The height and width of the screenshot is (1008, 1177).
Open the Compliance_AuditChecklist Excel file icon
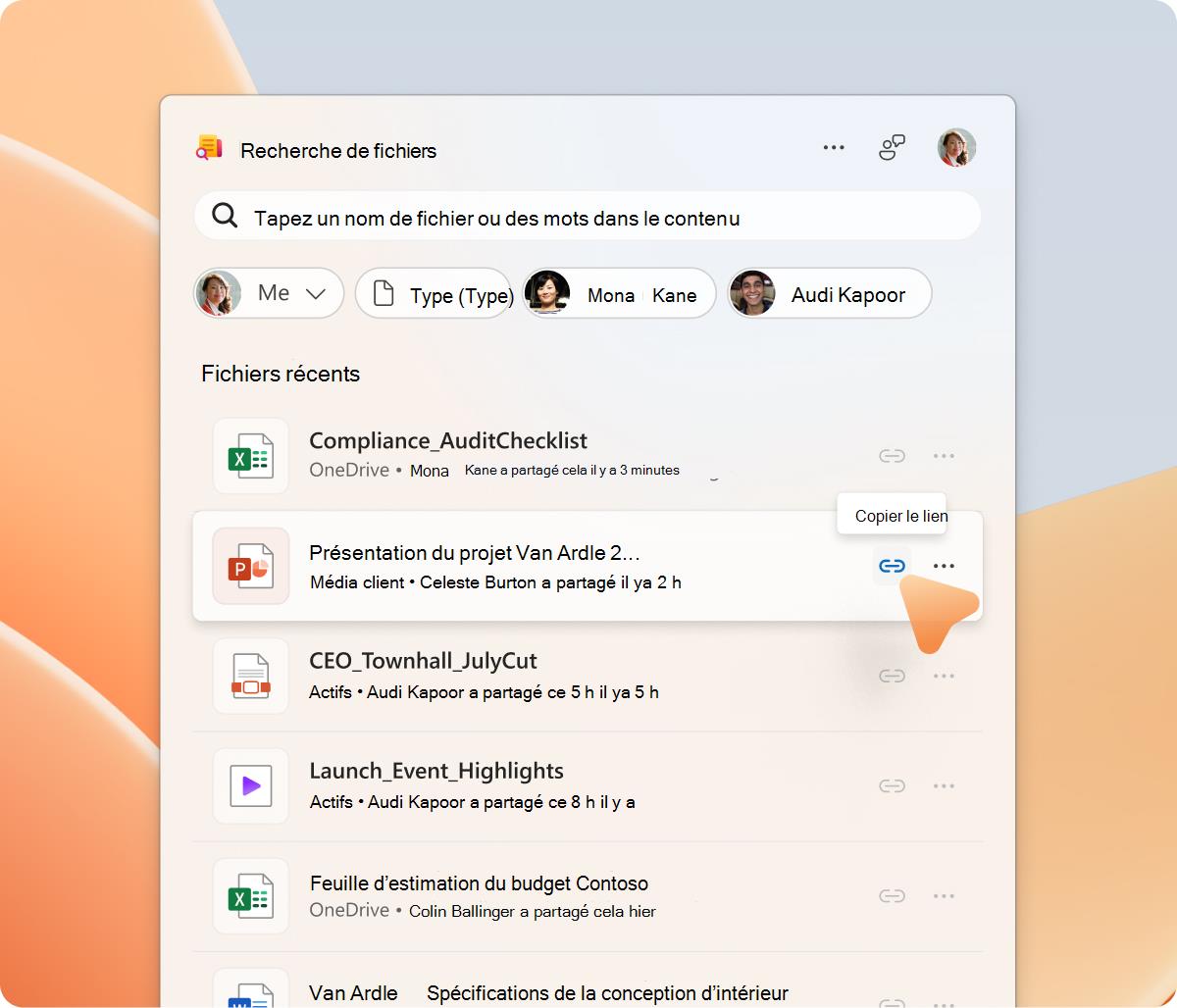(x=251, y=456)
